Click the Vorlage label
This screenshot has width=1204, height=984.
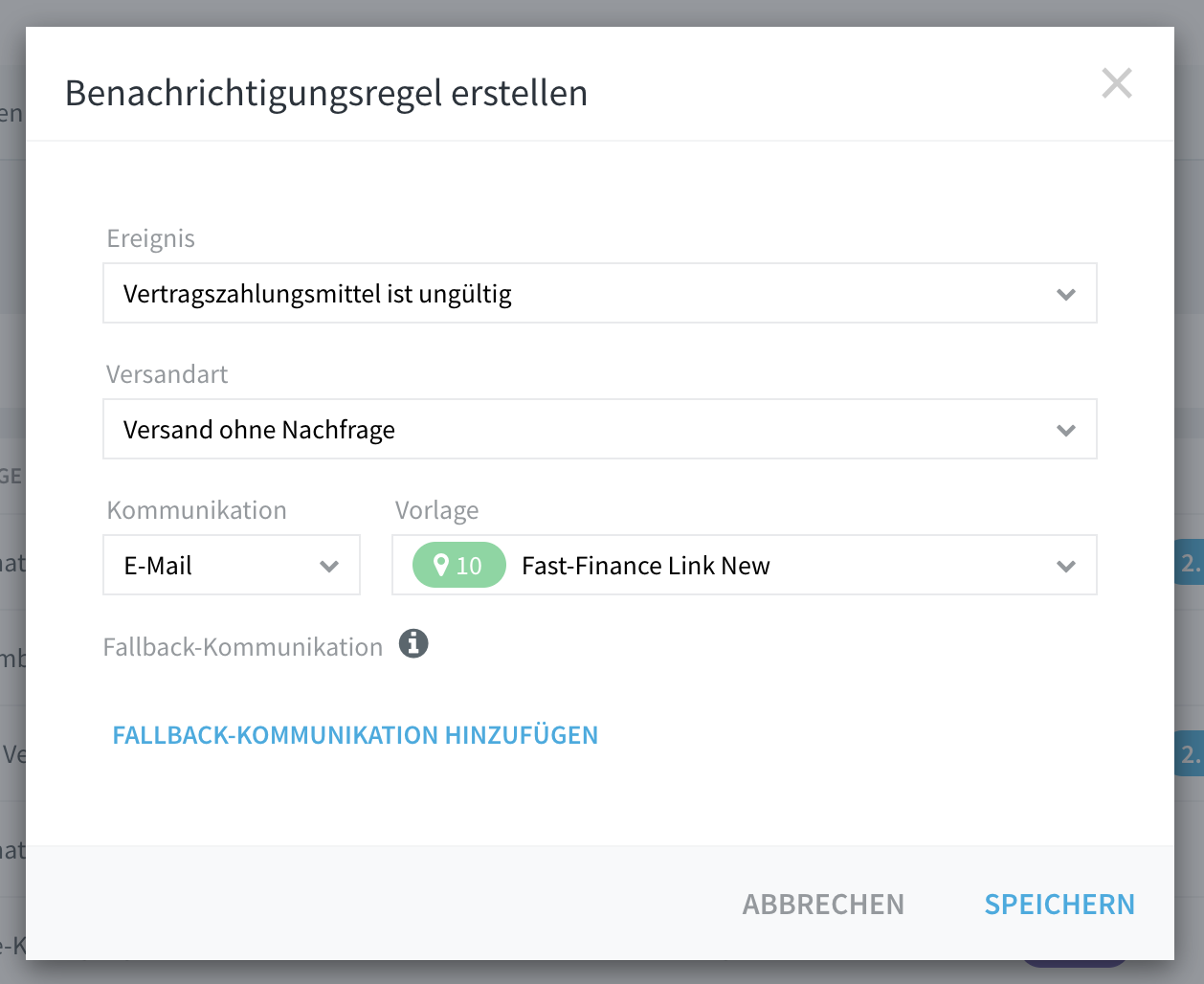tap(437, 510)
